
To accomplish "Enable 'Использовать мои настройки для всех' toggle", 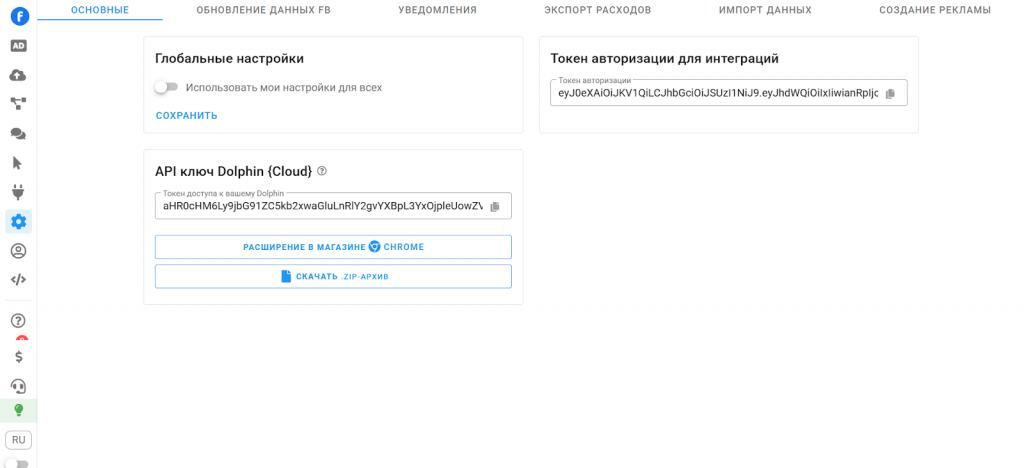I will (x=166, y=87).
